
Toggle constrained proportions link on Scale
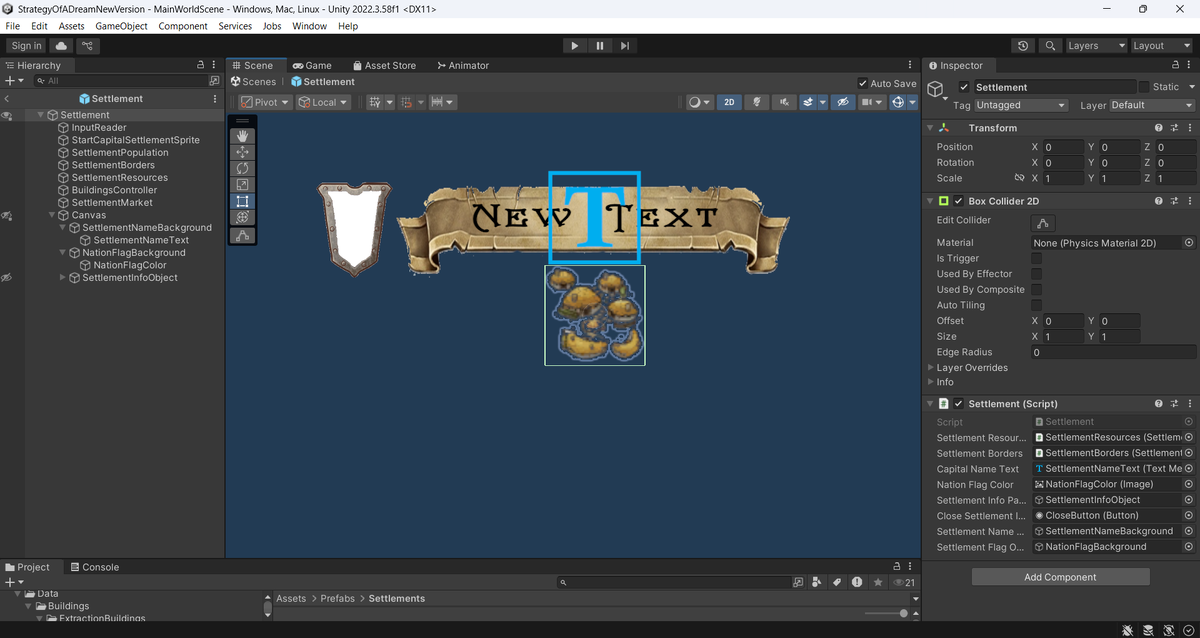coord(1019,178)
